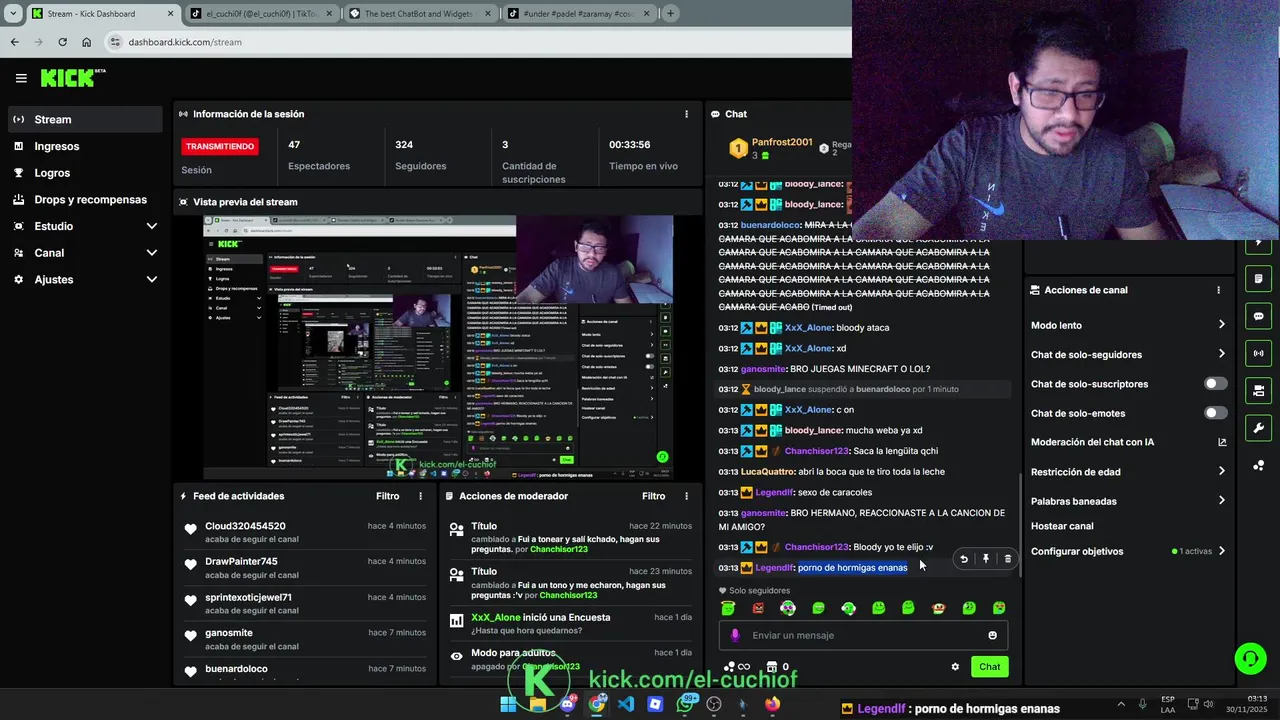This screenshot has height=720, width=1280.
Task: Open external link icon for Moderación del chat con IA
Action: click(1222, 442)
